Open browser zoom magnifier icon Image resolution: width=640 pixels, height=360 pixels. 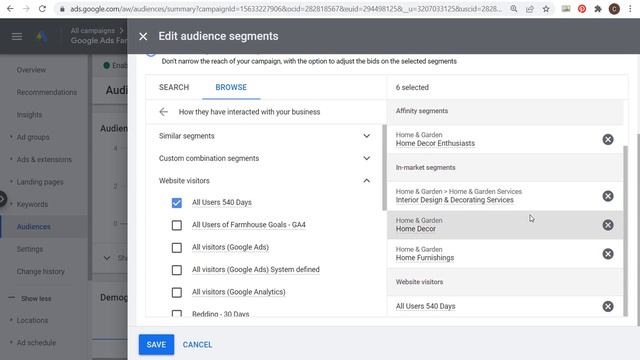(x=514, y=9)
